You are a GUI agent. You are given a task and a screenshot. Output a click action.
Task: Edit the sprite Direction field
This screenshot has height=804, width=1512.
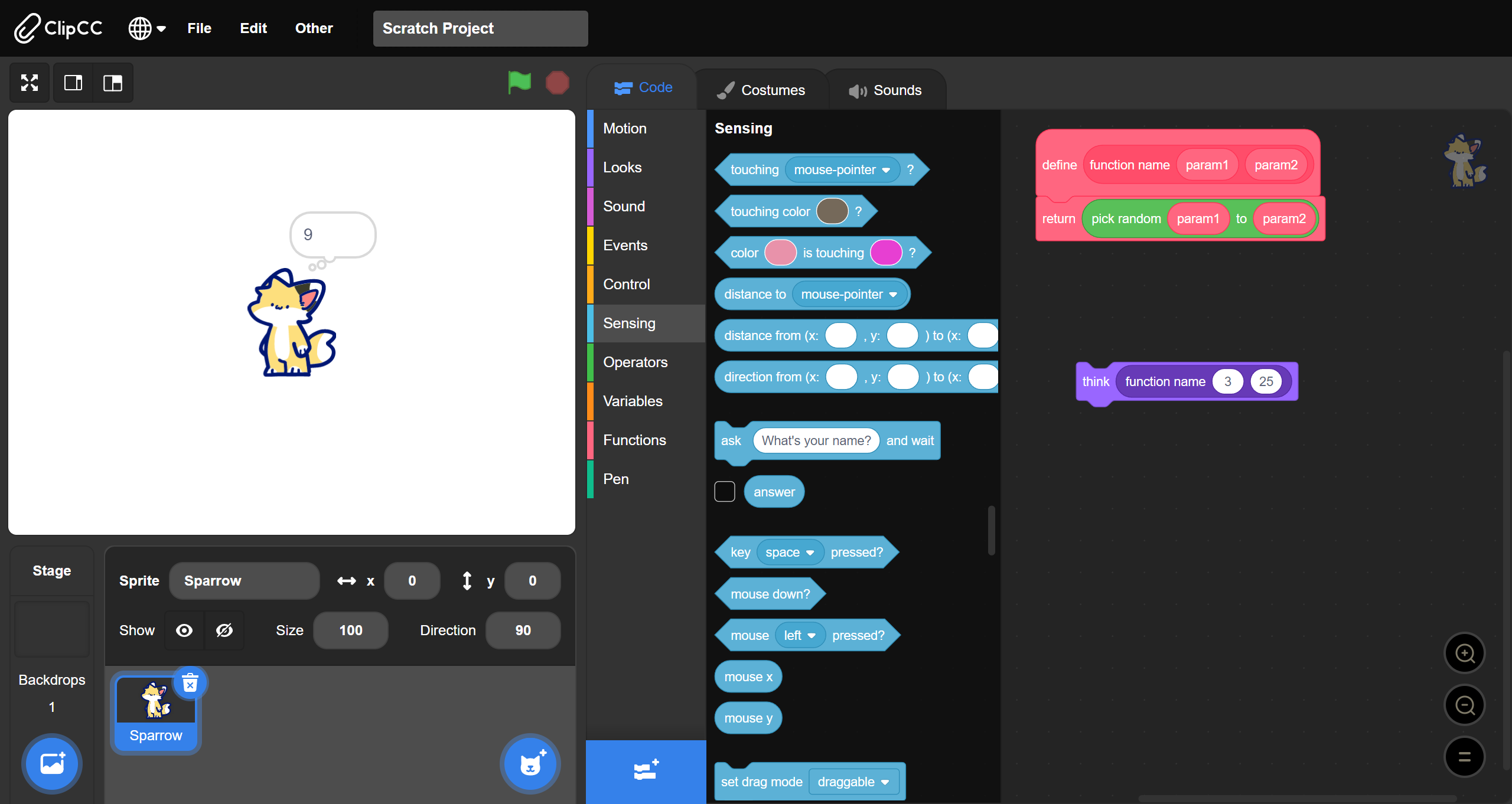523,630
